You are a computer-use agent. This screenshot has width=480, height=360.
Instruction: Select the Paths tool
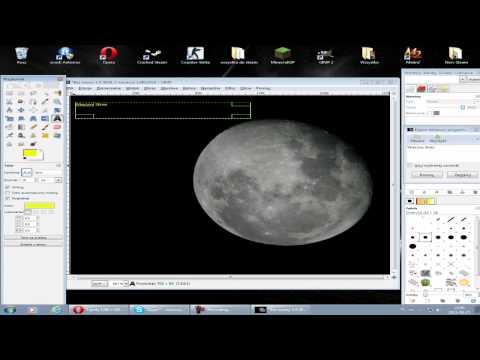[33, 101]
